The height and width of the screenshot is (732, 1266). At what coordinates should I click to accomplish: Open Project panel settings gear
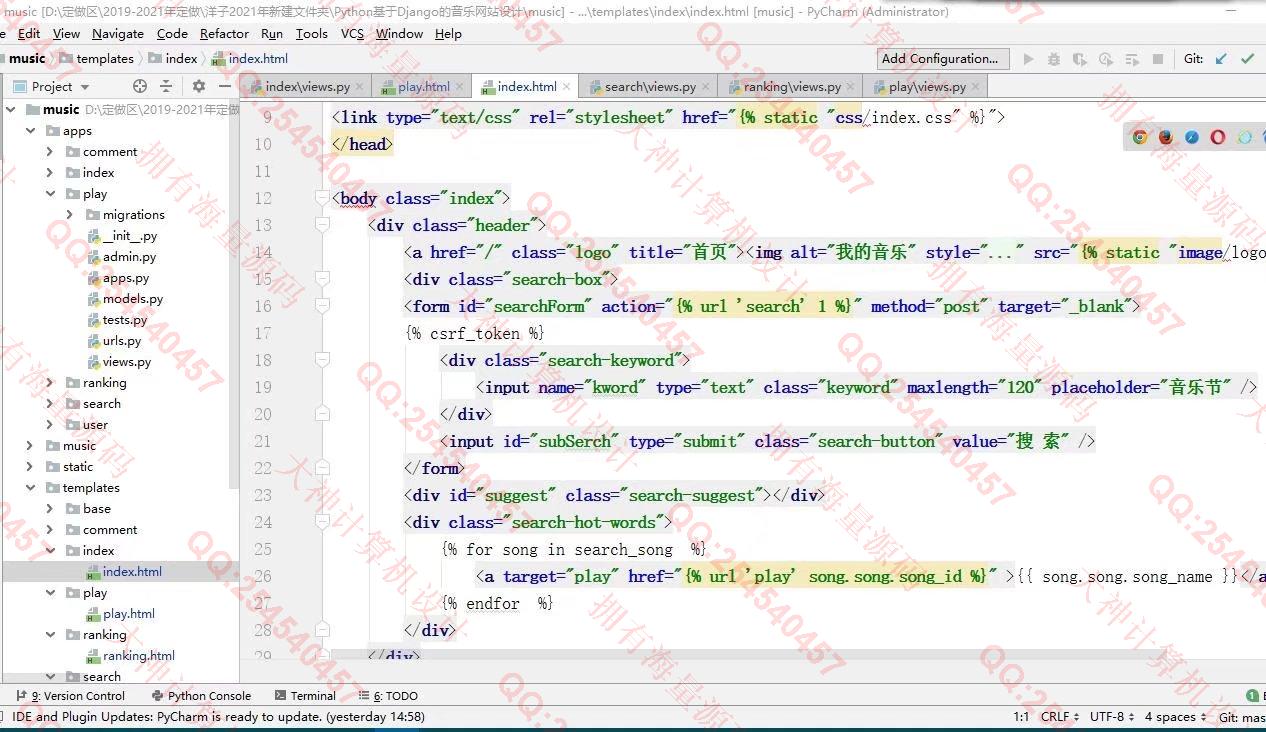click(x=198, y=86)
